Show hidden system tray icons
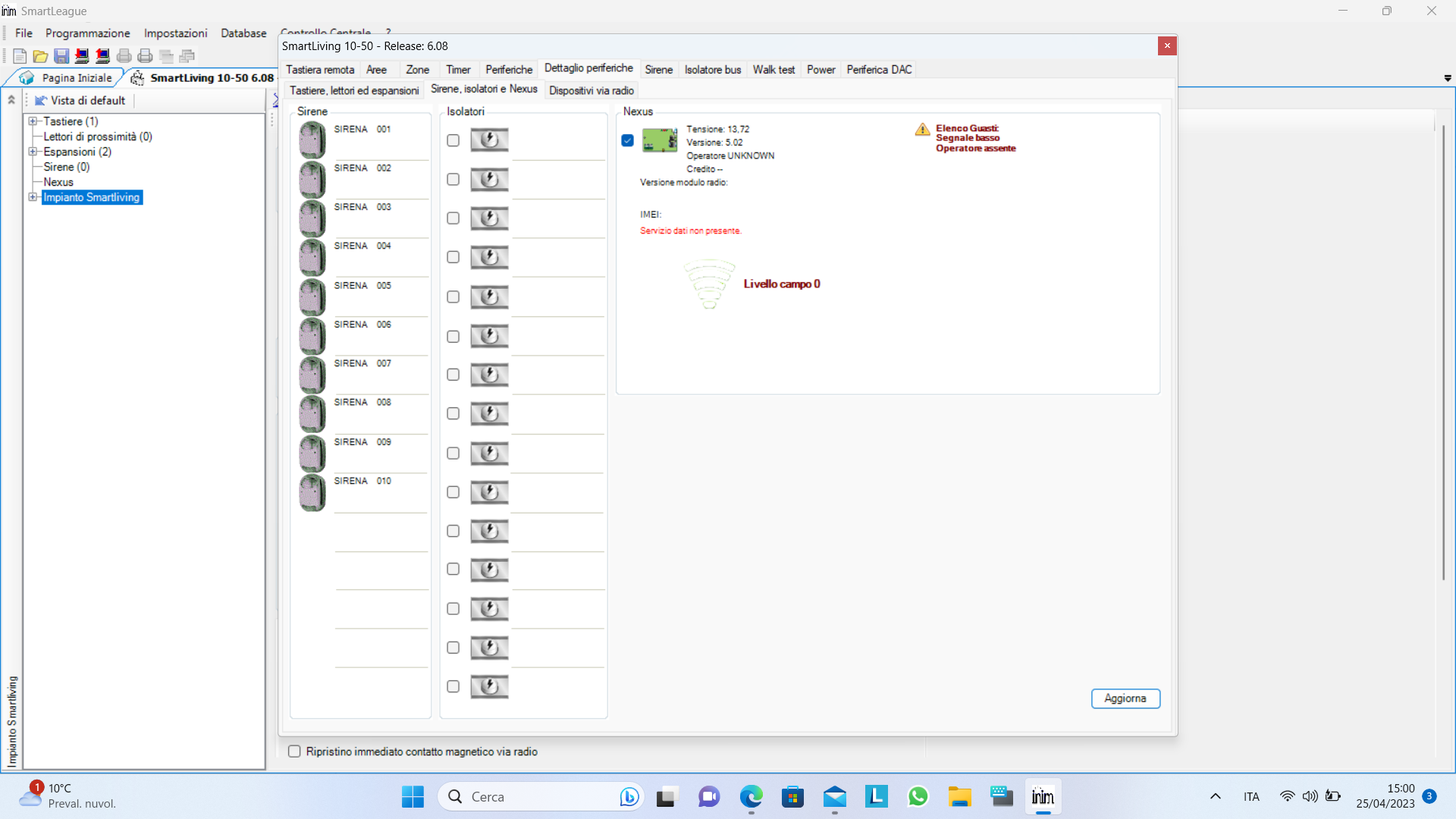This screenshot has height=819, width=1456. [1215, 797]
